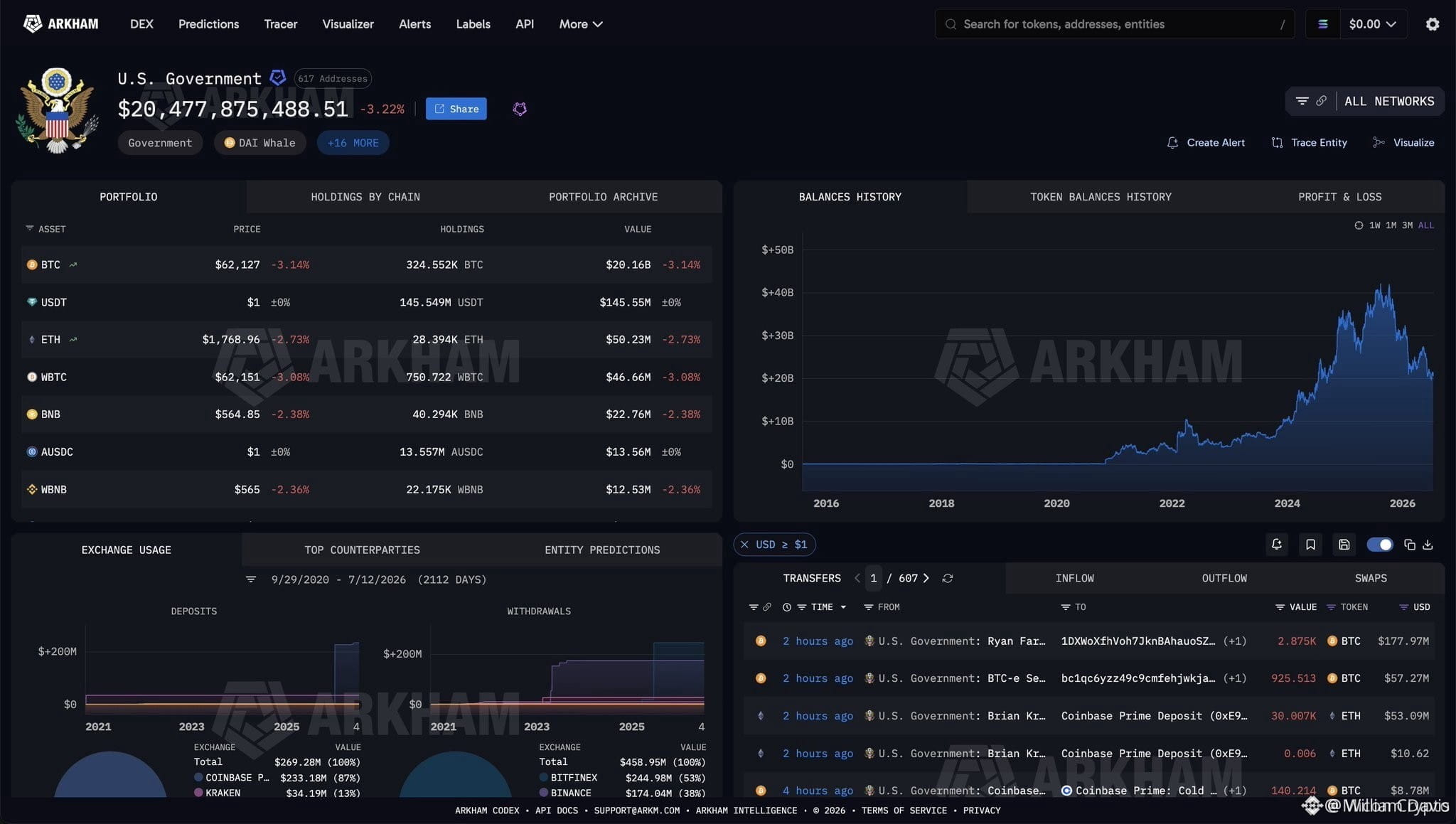Click the verified badge beside U.S. Government
The height and width of the screenshot is (824, 1456).
(x=278, y=77)
